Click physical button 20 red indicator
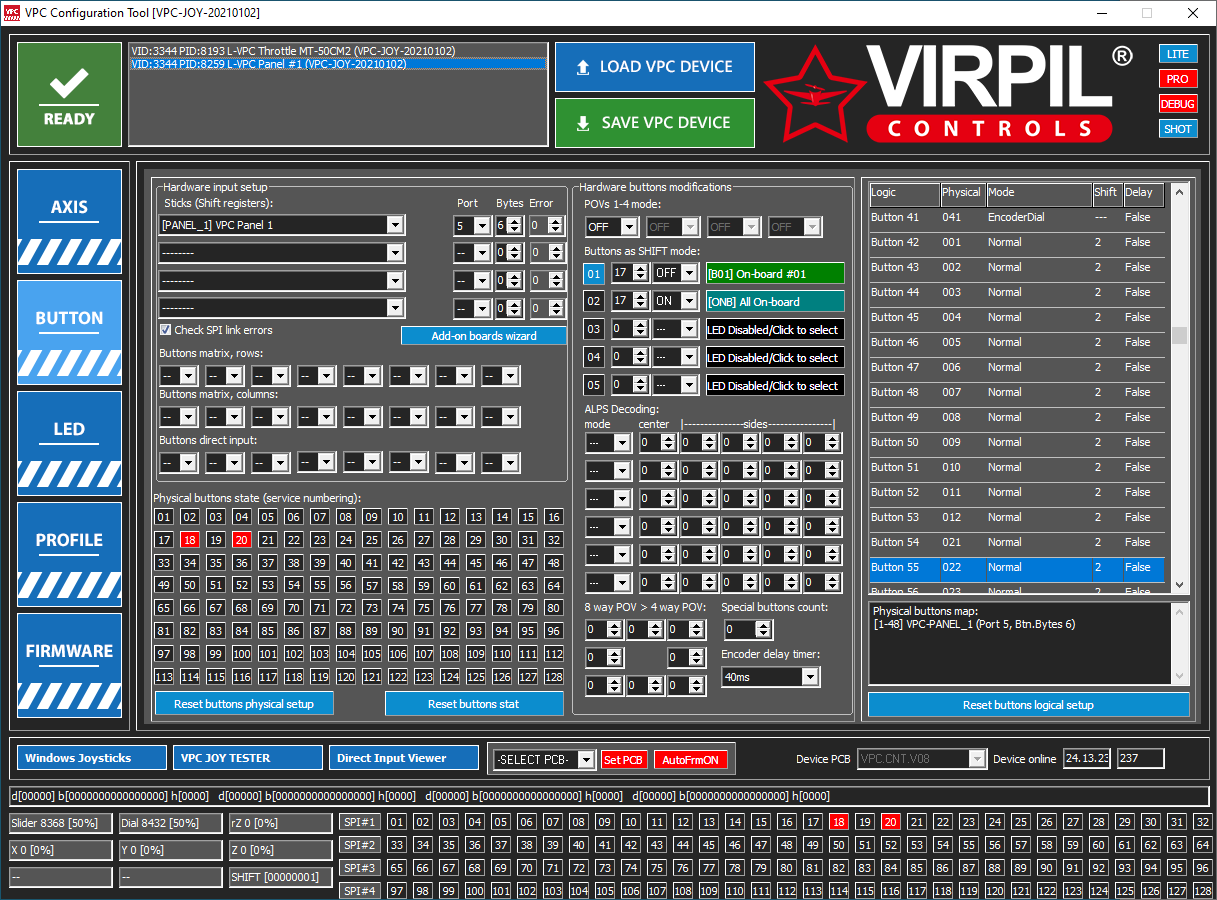Screen dimensions: 1217x900 (242, 540)
